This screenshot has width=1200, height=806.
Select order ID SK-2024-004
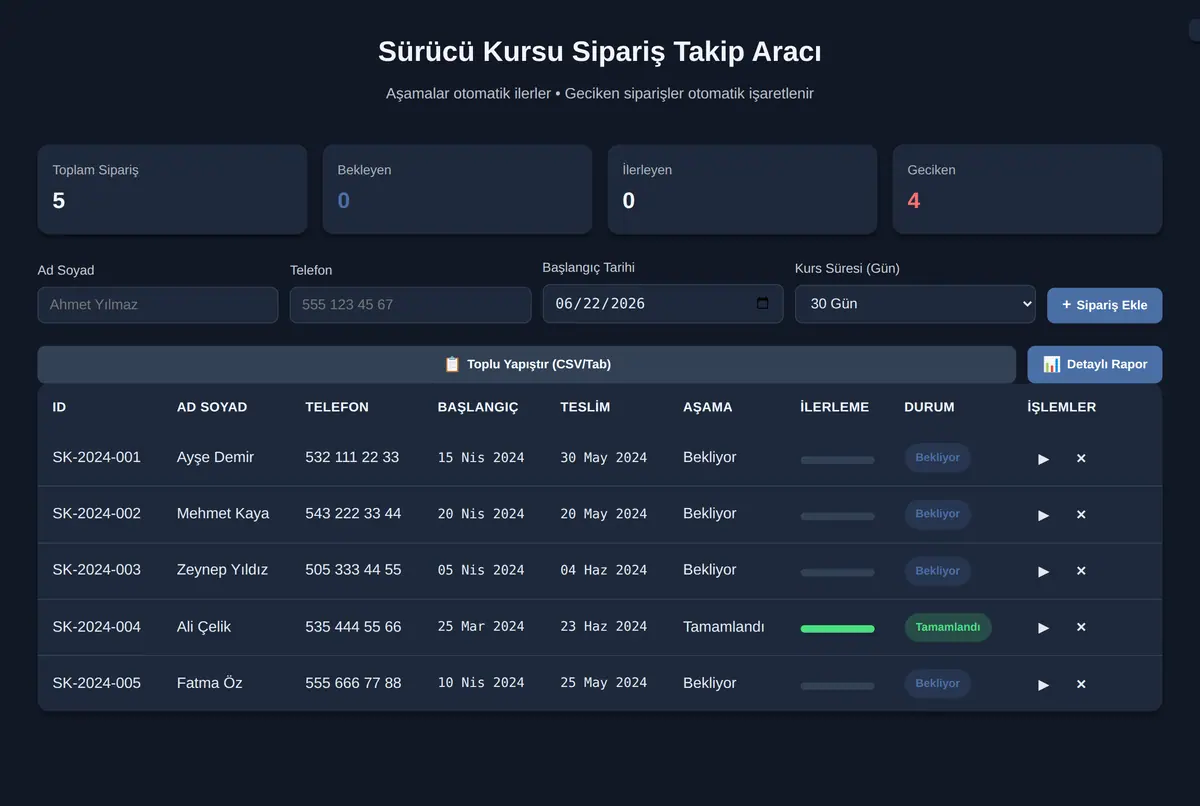97,627
